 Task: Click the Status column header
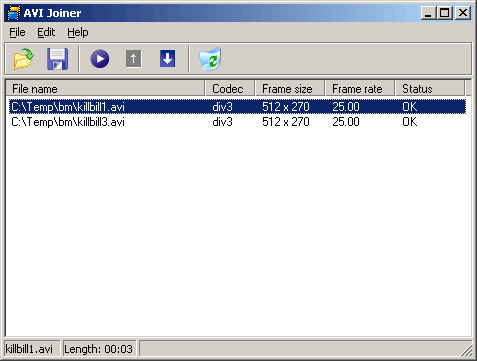430,89
